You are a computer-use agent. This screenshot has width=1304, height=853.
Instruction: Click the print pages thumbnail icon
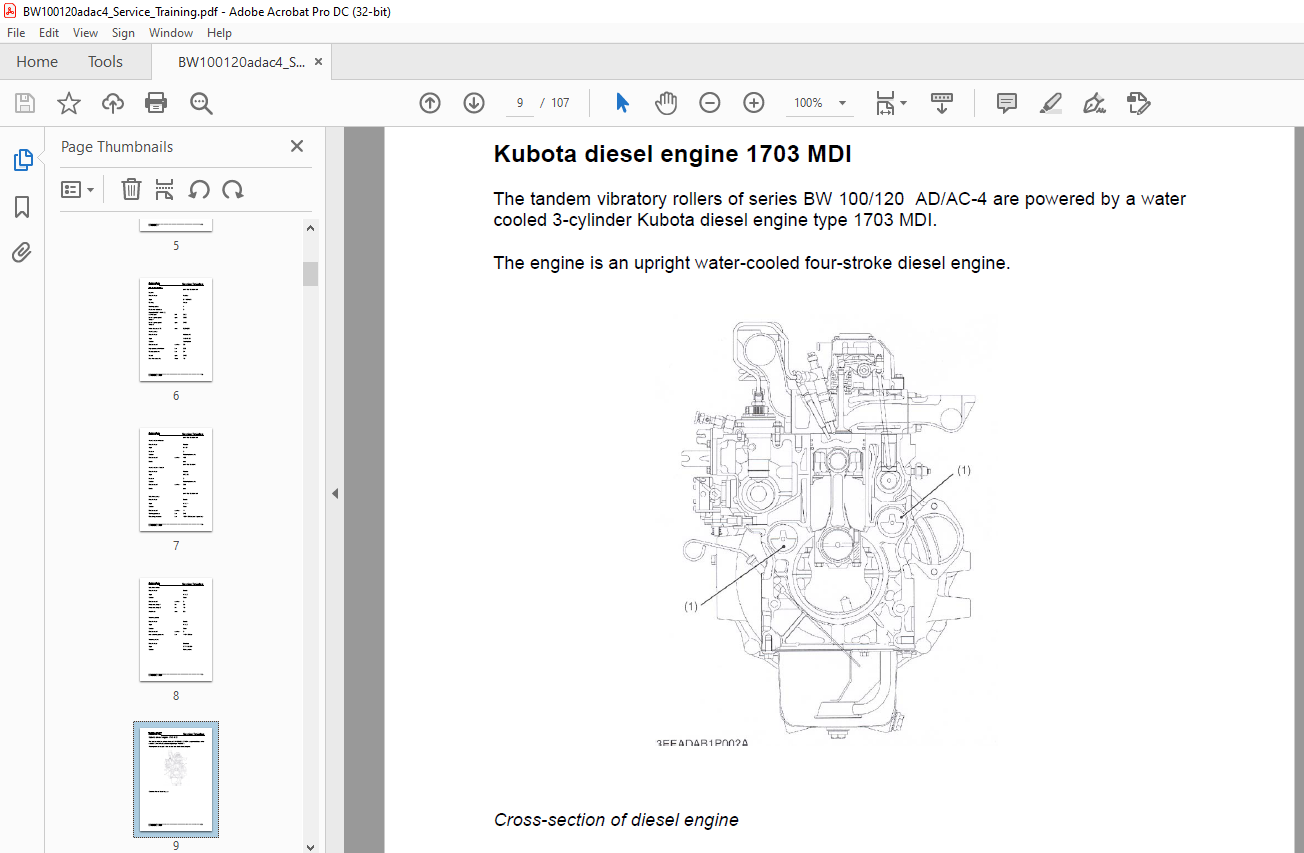165,189
